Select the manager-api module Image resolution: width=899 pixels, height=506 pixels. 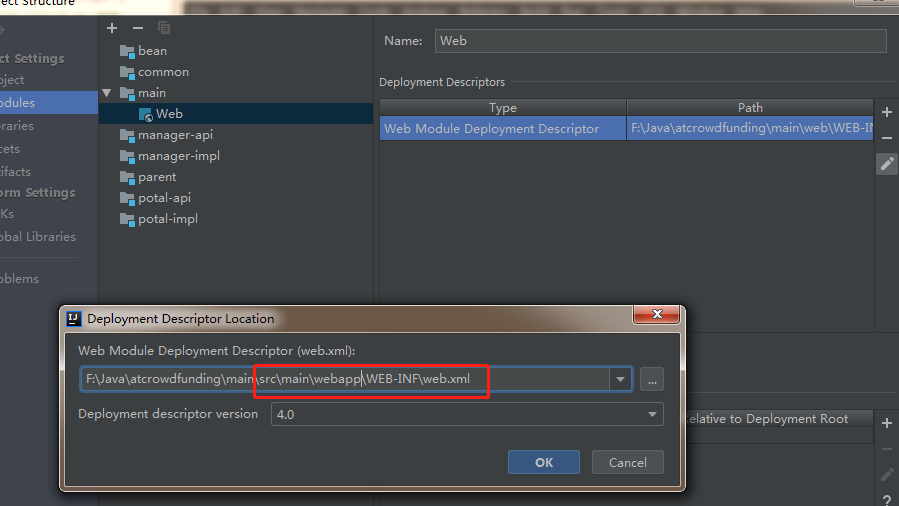point(175,135)
